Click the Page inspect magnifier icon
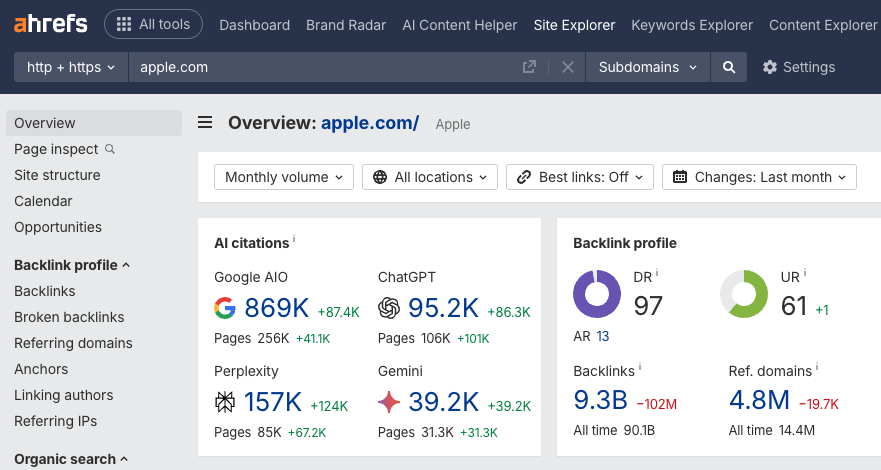The image size is (881, 470). coord(110,149)
